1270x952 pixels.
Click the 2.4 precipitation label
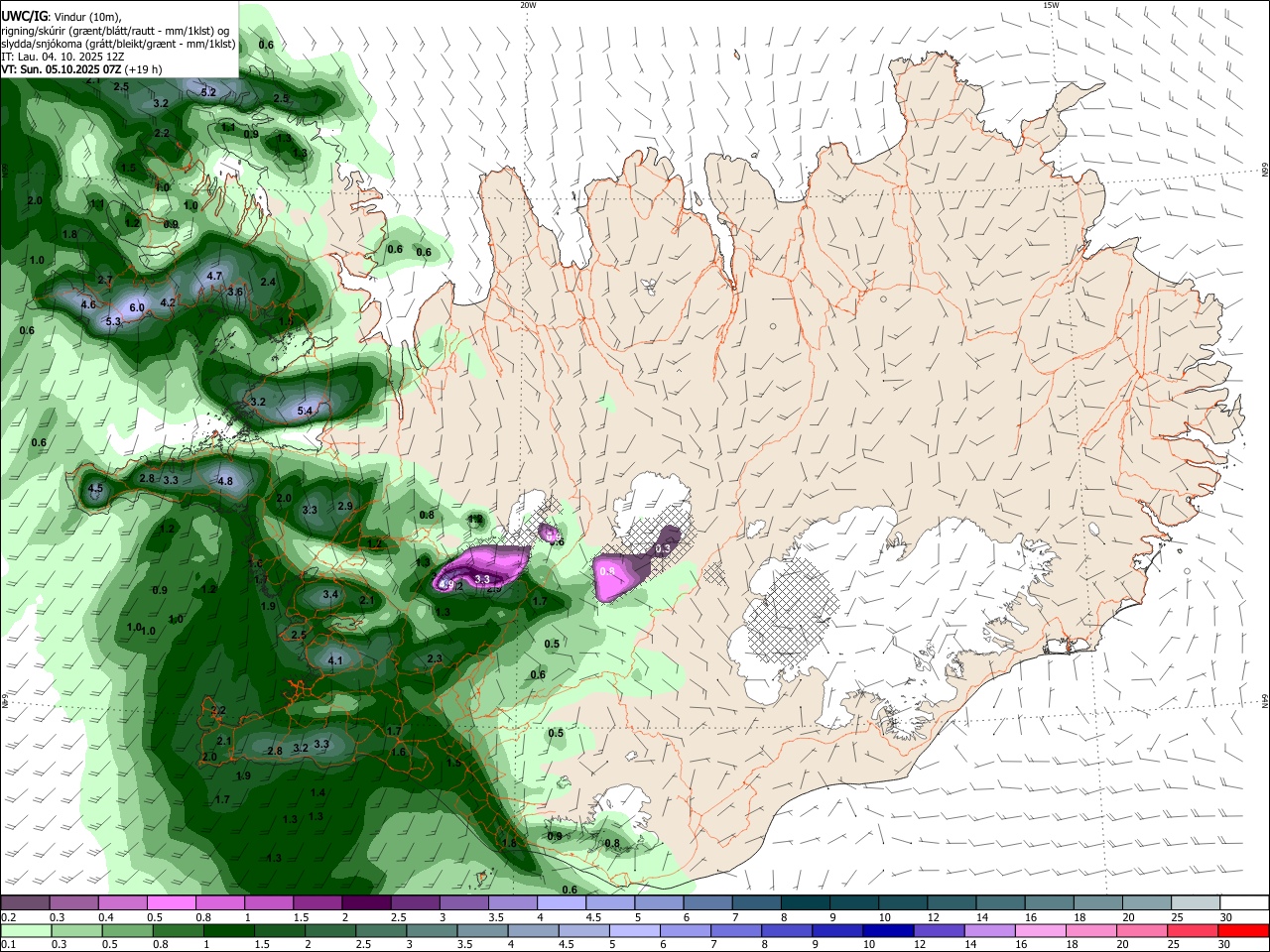pyautogui.click(x=268, y=282)
